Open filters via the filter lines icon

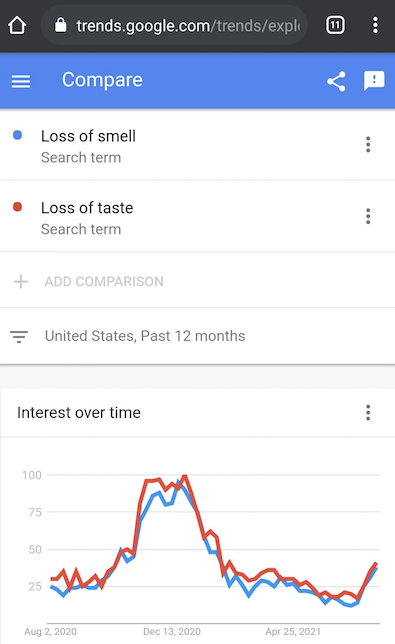click(19, 336)
